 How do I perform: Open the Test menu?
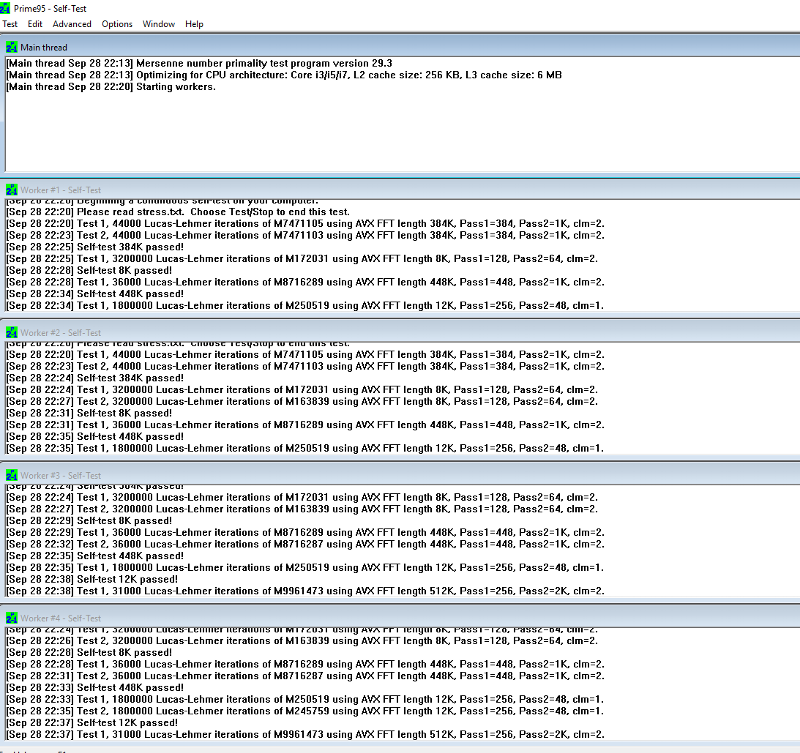pyautogui.click(x=10, y=24)
